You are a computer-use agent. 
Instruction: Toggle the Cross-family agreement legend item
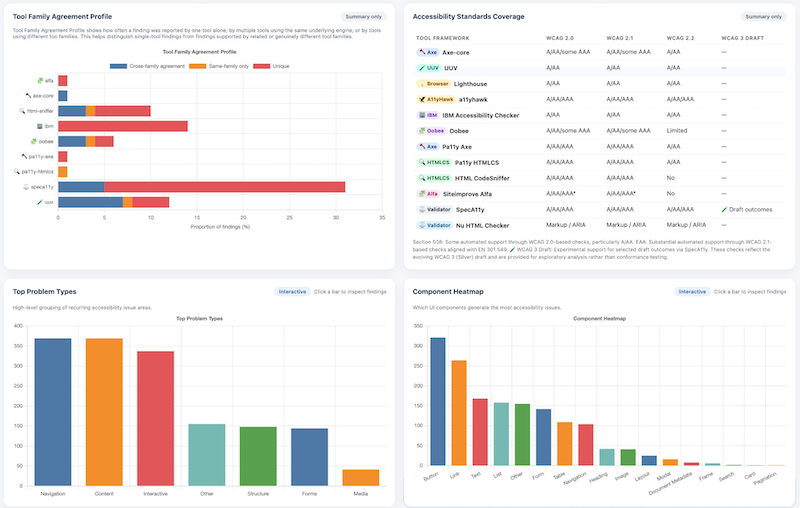(147, 66)
